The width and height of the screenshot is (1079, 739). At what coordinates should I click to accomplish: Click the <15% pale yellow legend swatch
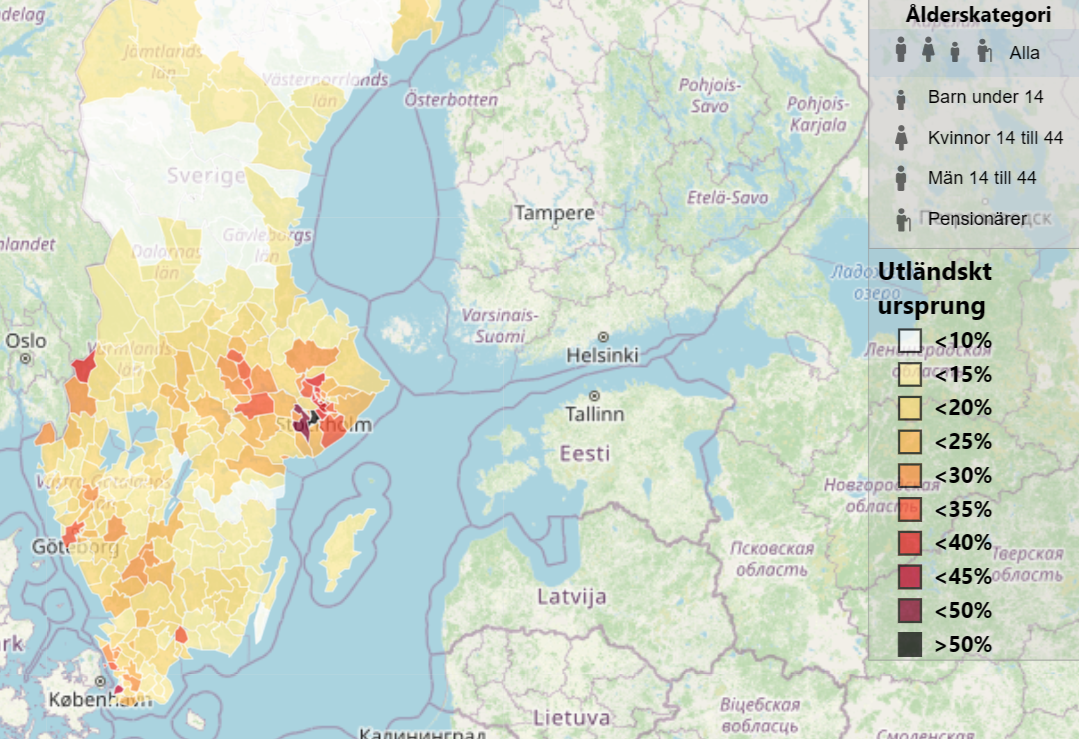[909, 375]
